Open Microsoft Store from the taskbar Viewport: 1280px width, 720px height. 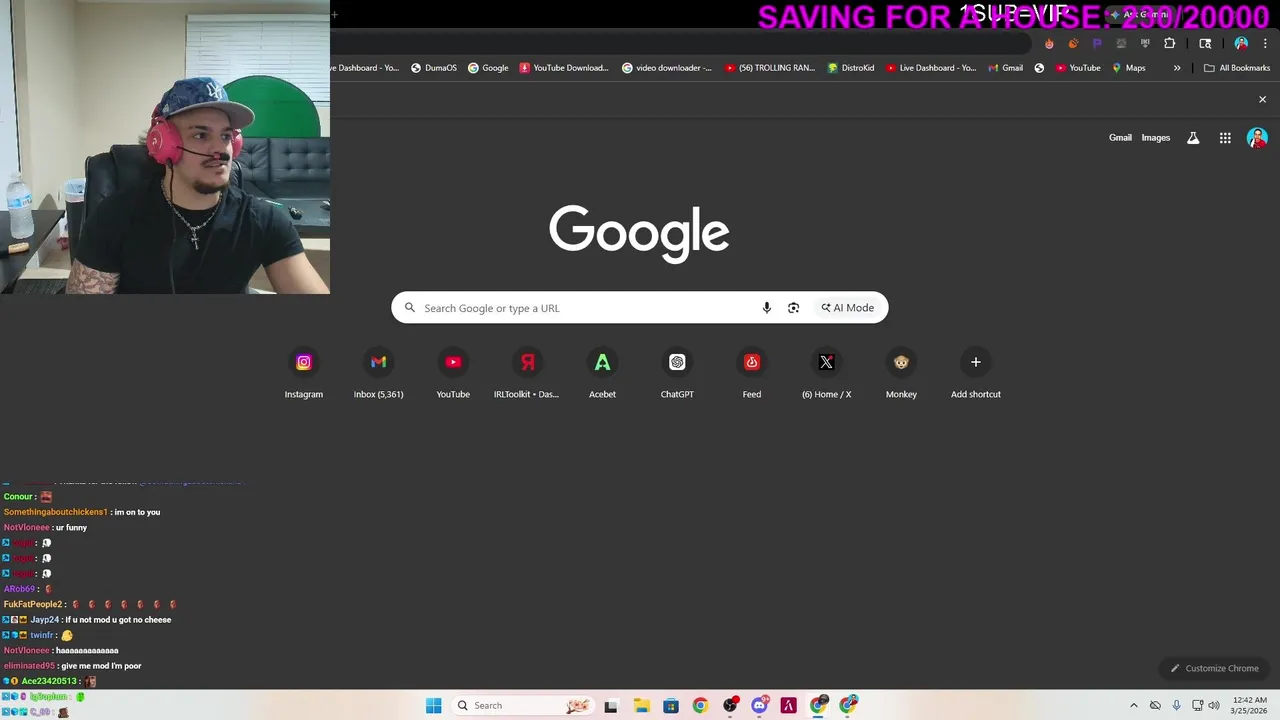point(671,706)
